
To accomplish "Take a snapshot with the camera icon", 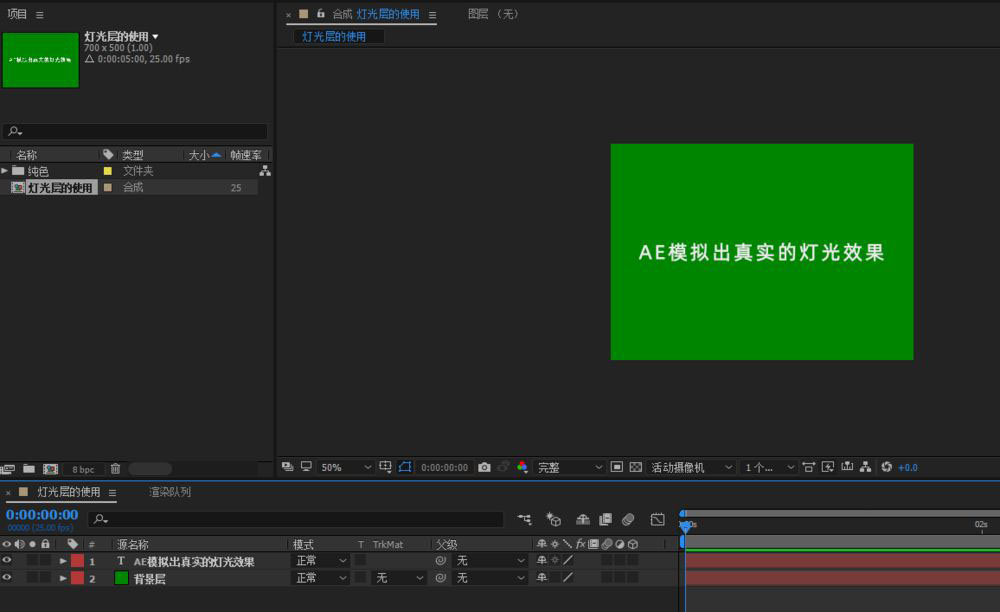I will (x=485, y=467).
